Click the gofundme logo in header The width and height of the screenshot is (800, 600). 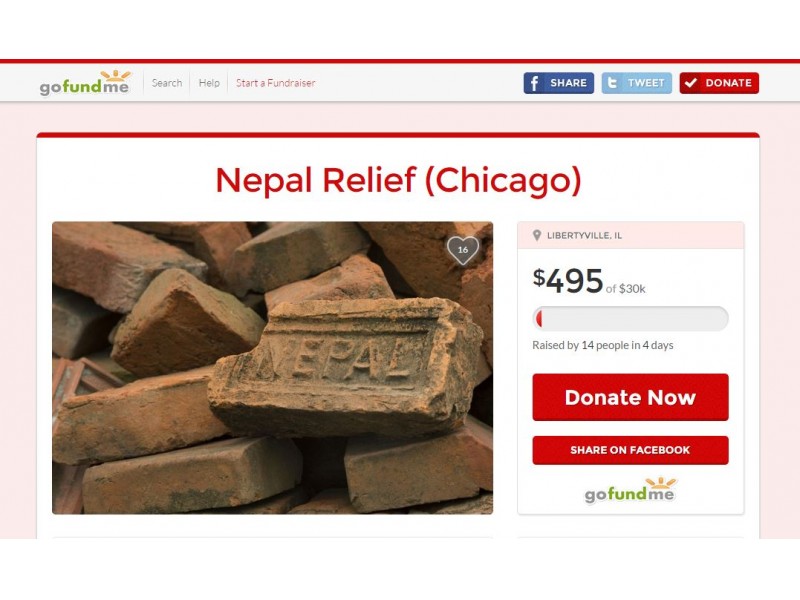click(x=85, y=83)
